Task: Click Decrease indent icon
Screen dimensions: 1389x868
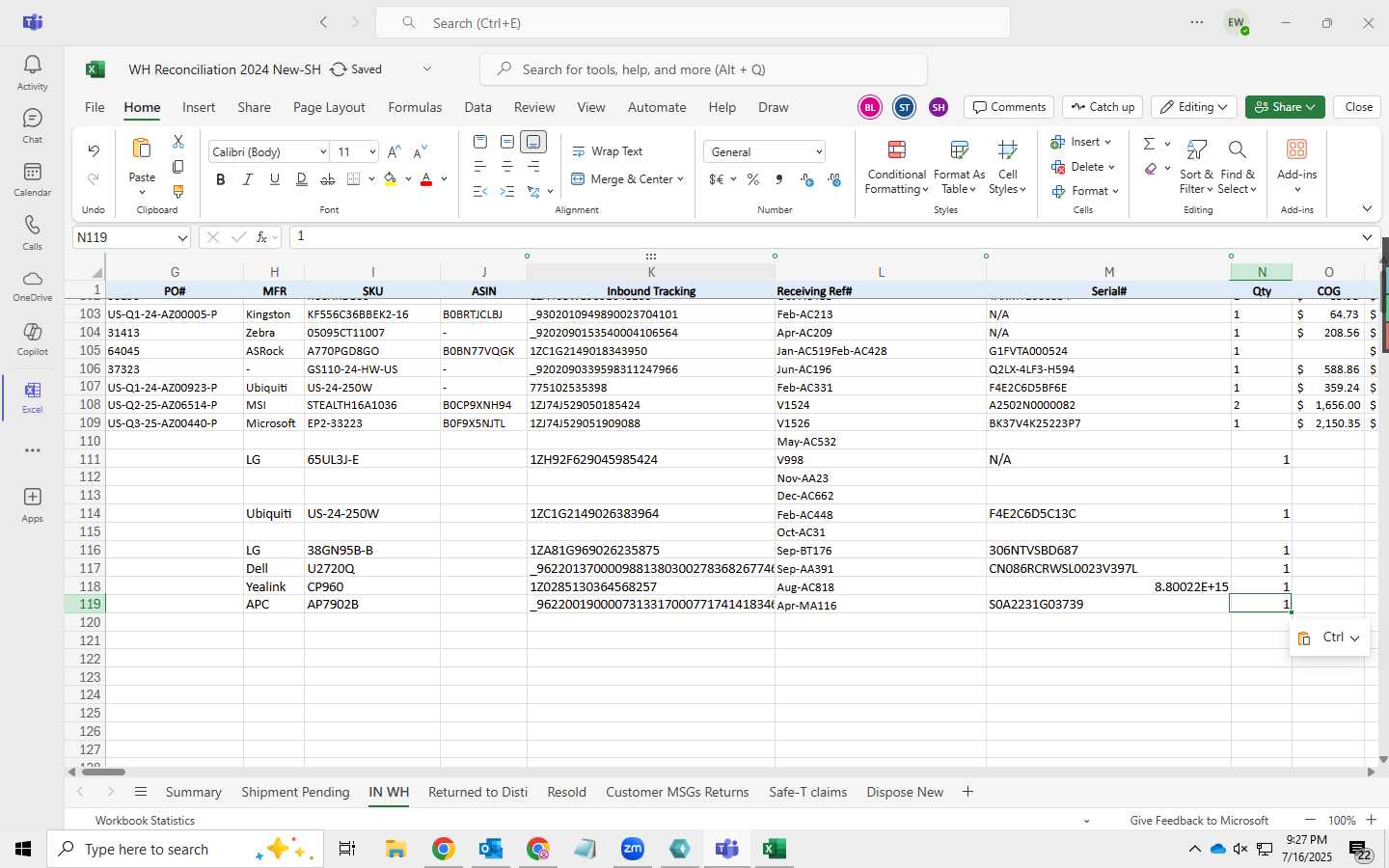Action: pos(480,191)
